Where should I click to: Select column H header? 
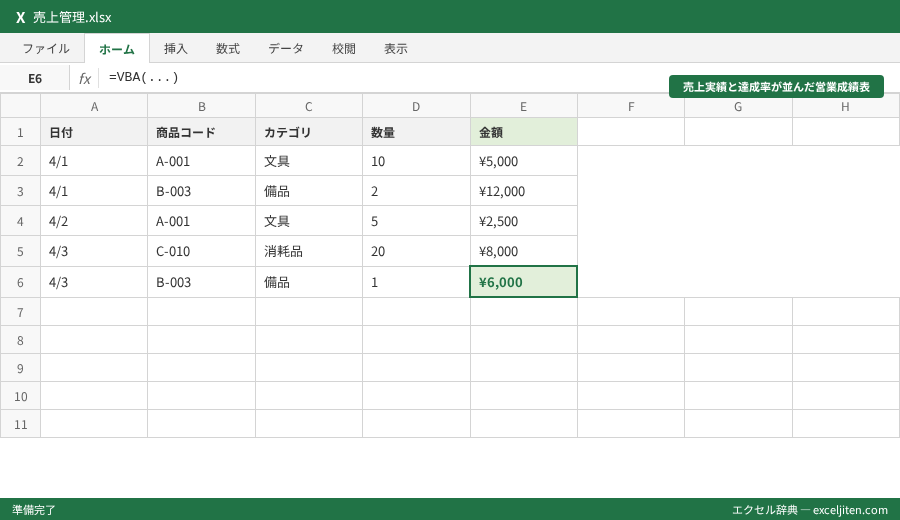[x=845, y=106]
